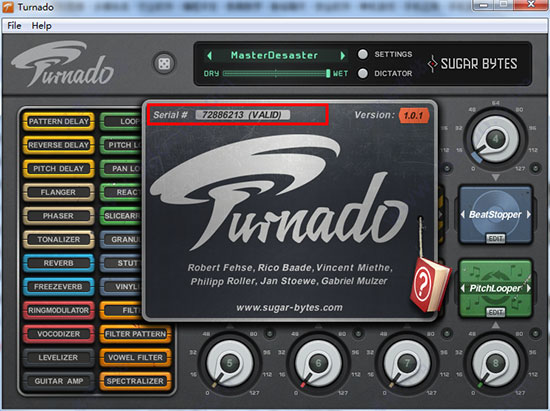This screenshot has width=550, height=411.
Task: Open the www.sugar-bytes.com link
Action: click(289, 308)
